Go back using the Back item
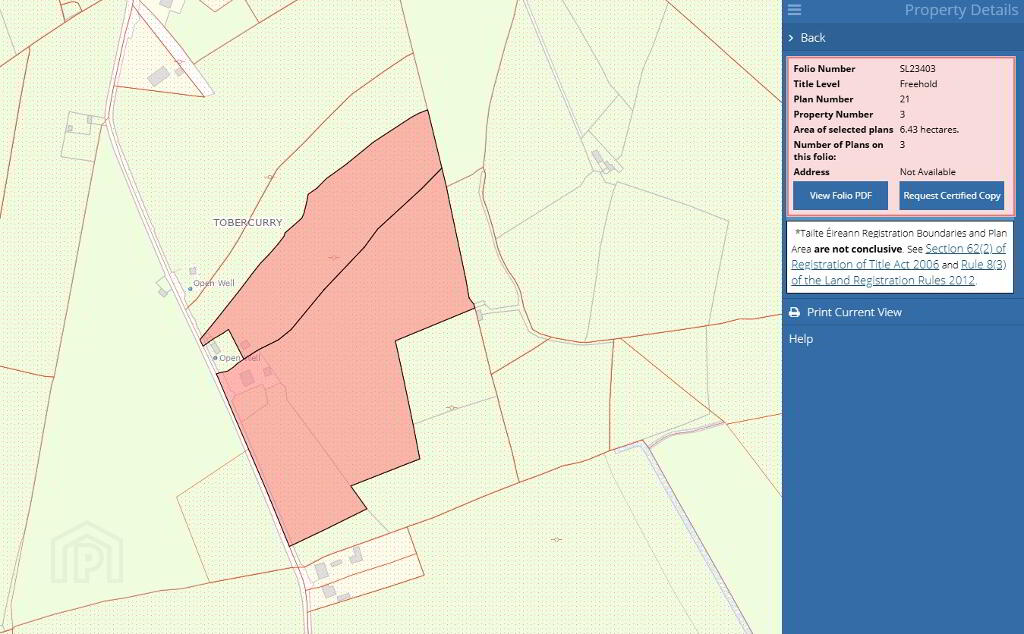Viewport: 1024px width, 634px height. click(x=813, y=38)
